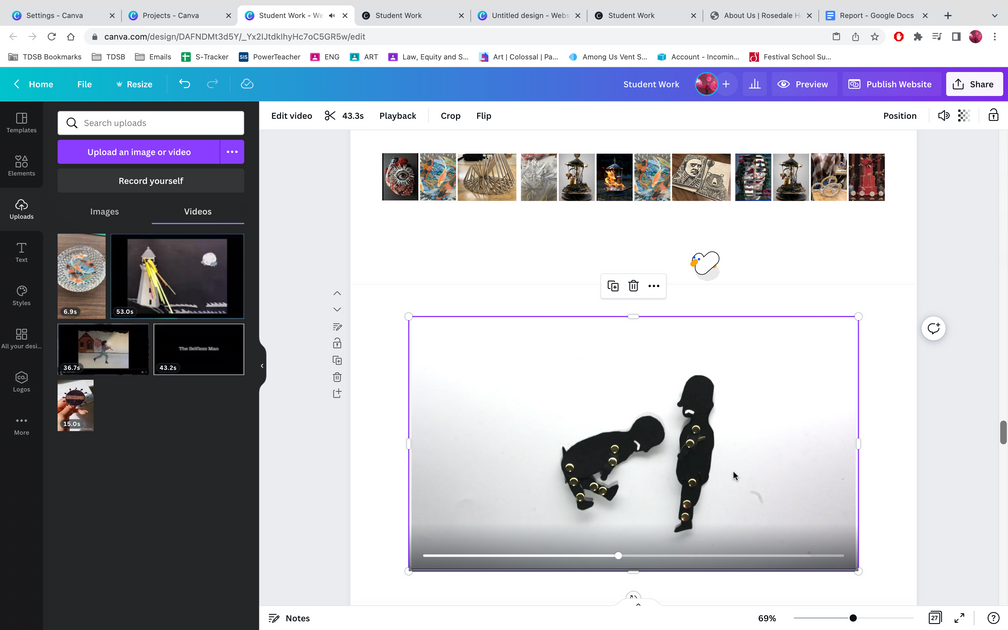Collapse the uploads side panel

pyautogui.click(x=262, y=366)
